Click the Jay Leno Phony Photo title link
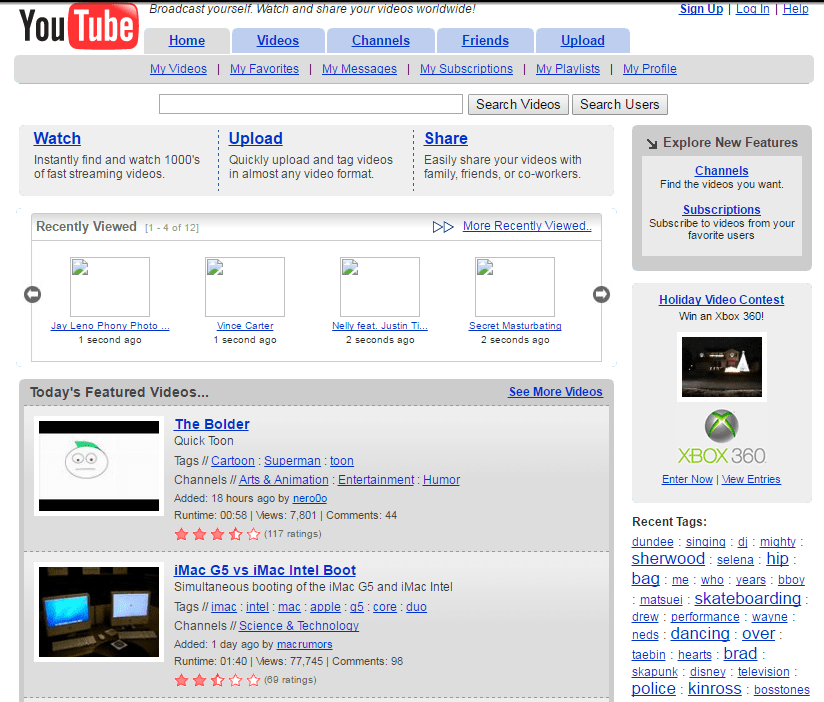 click(110, 326)
